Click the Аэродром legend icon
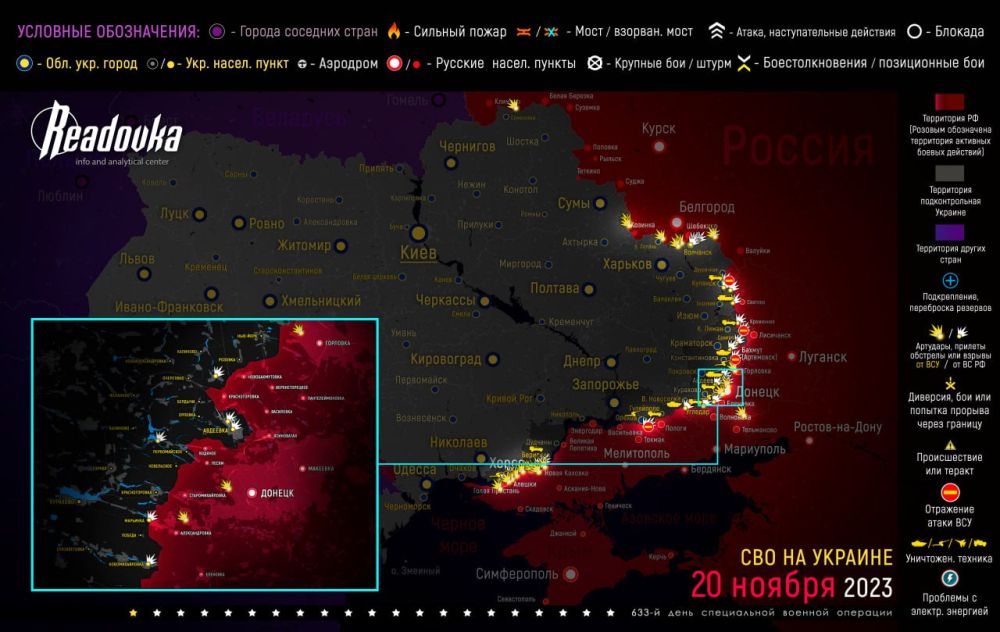This screenshot has height=632, width=1000. point(302,64)
